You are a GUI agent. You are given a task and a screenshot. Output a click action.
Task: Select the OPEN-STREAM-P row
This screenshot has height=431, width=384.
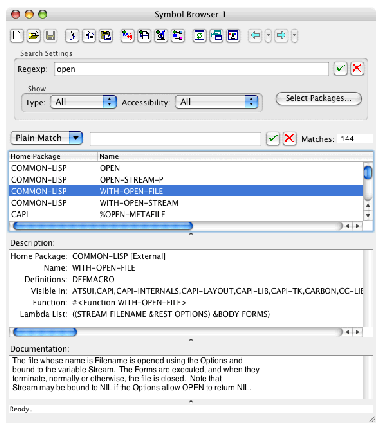pyautogui.click(x=186, y=180)
